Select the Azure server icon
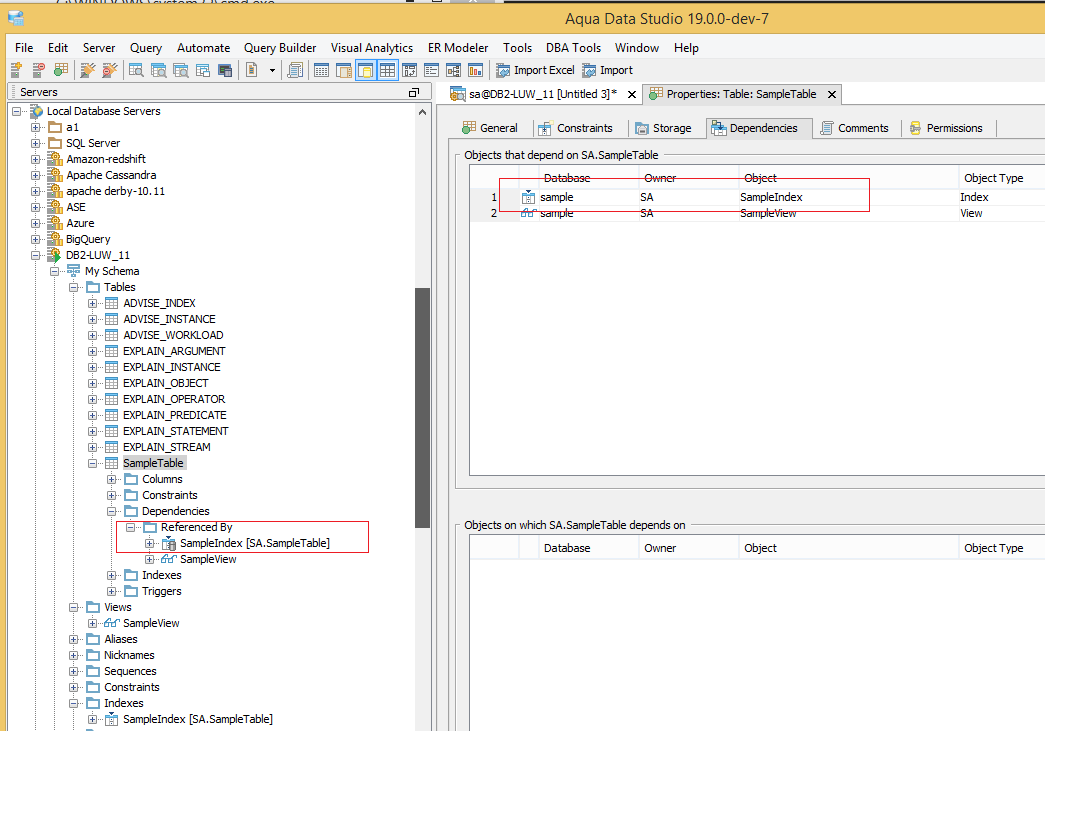This screenshot has height=818, width=1082. click(x=55, y=223)
